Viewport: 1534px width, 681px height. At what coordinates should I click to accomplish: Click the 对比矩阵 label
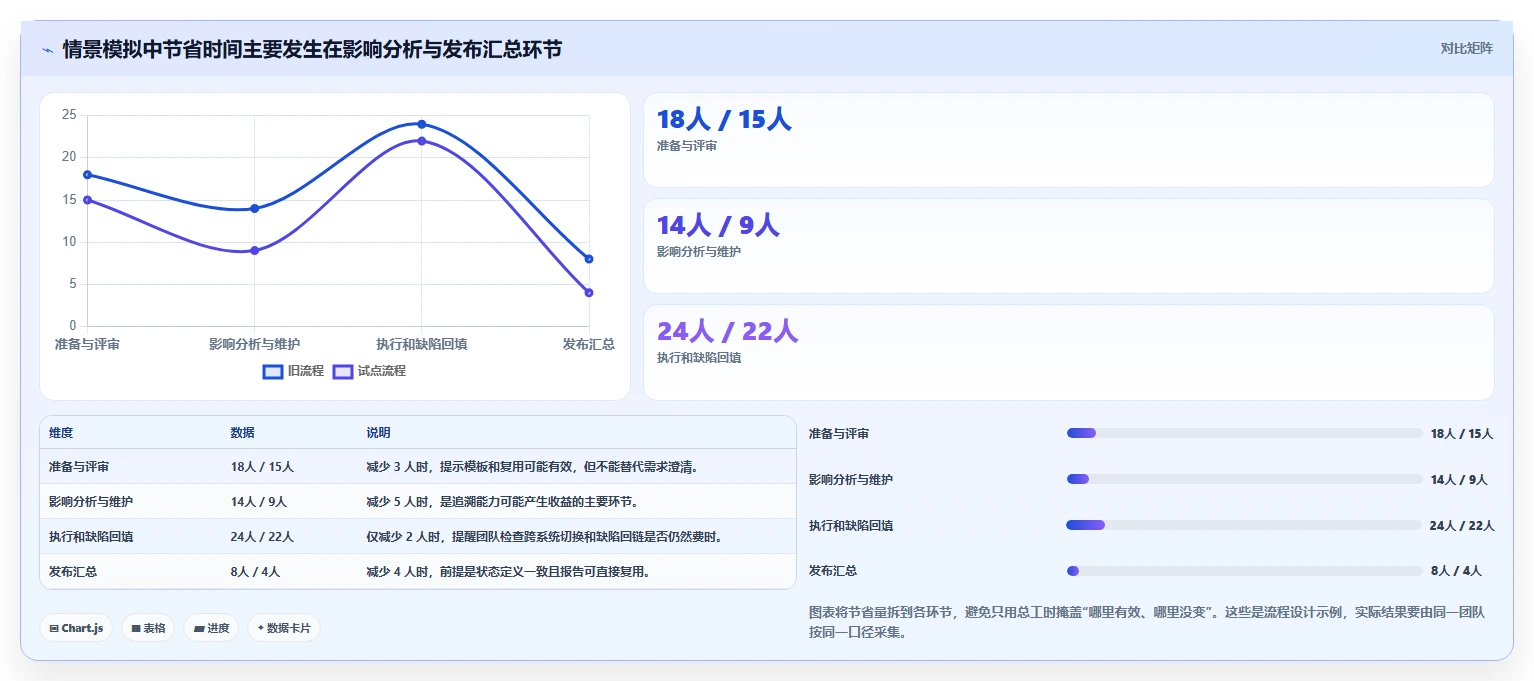point(1466,48)
